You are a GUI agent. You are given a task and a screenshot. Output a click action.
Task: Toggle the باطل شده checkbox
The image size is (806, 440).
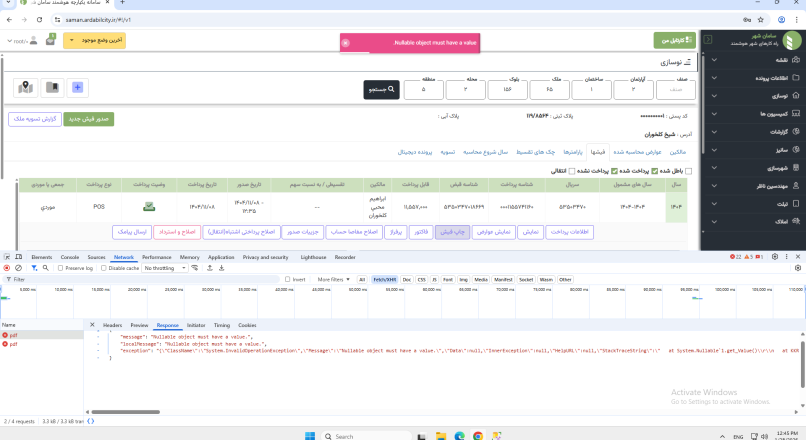tap(688, 171)
